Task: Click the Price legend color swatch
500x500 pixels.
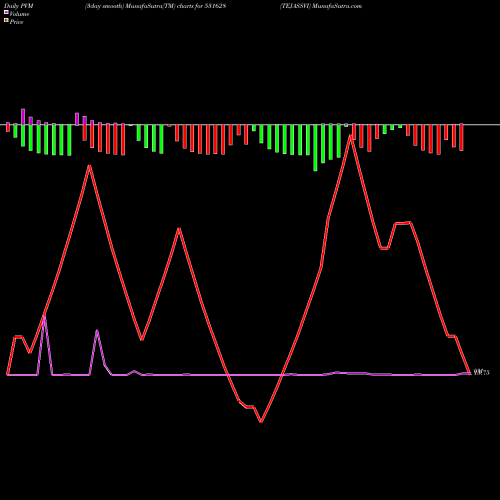Action: (x=6, y=21)
